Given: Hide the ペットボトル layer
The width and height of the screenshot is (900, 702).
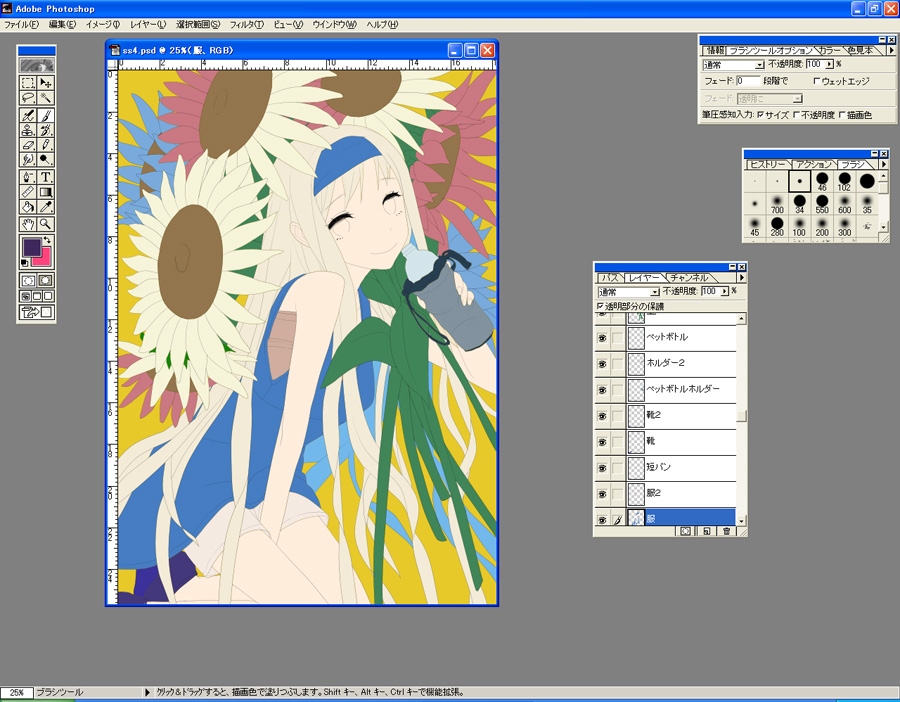Looking at the screenshot, I should click(x=602, y=338).
